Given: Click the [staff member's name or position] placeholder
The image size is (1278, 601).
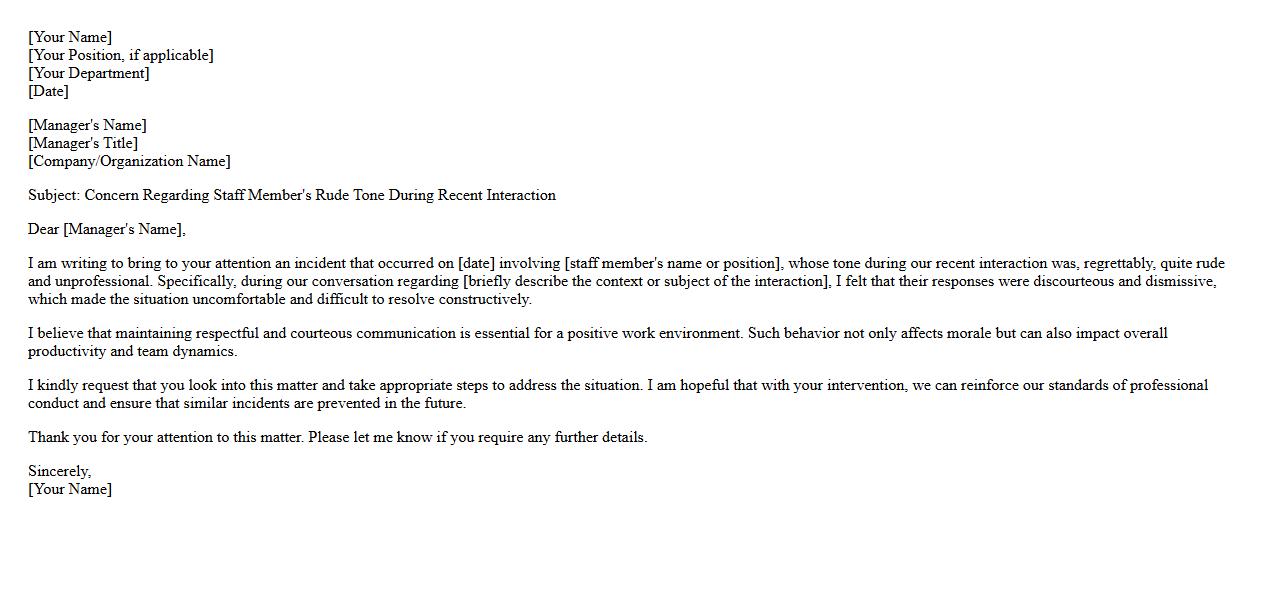Looking at the screenshot, I should [x=672, y=263].
